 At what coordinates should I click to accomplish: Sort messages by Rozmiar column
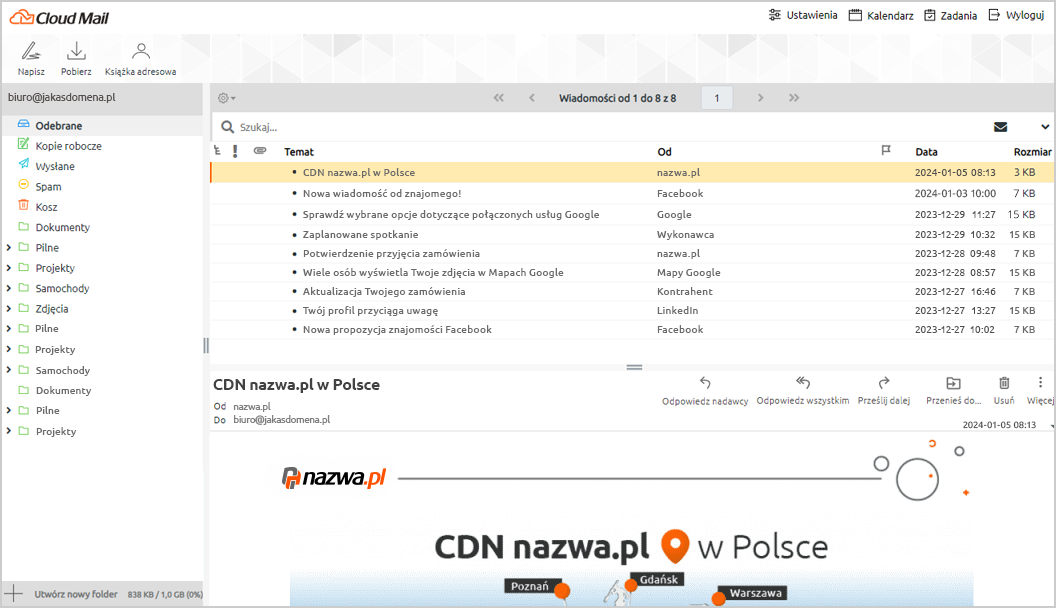point(1032,151)
